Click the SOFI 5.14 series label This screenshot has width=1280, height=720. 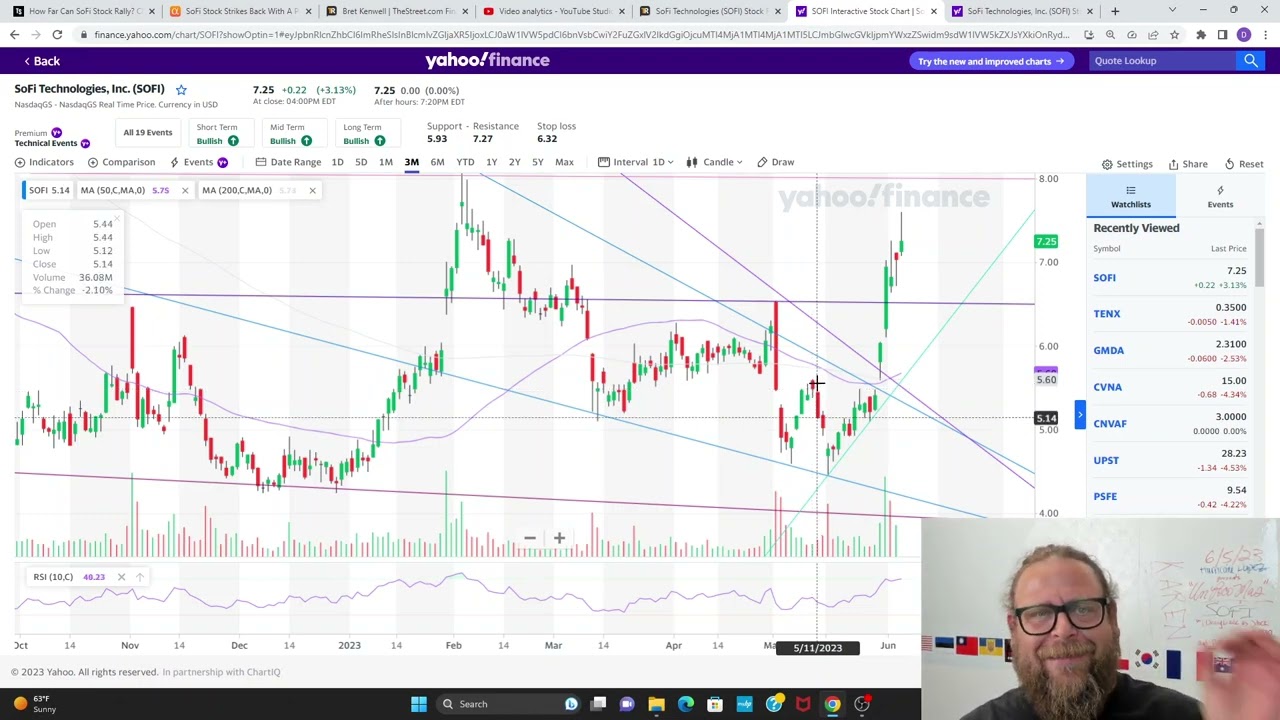coord(48,190)
